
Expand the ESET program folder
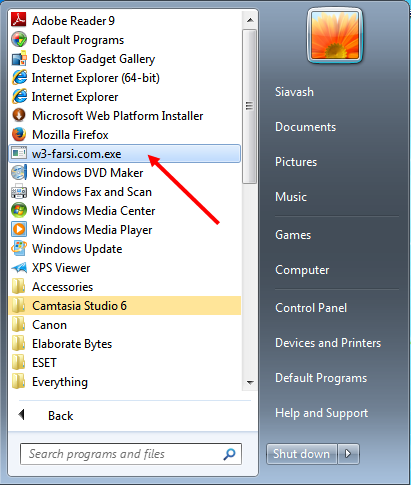tap(125, 363)
